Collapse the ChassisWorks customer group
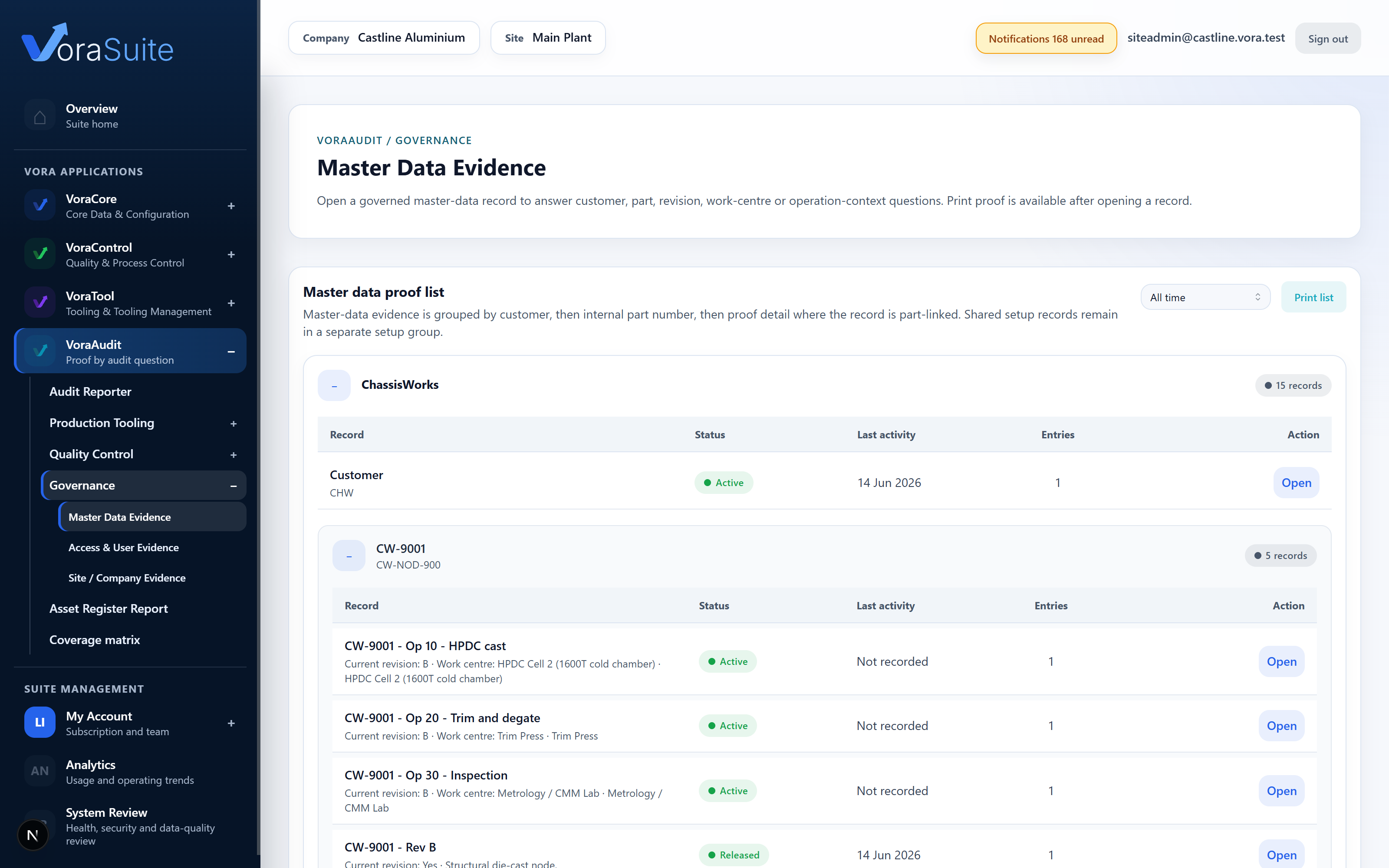 pos(334,385)
